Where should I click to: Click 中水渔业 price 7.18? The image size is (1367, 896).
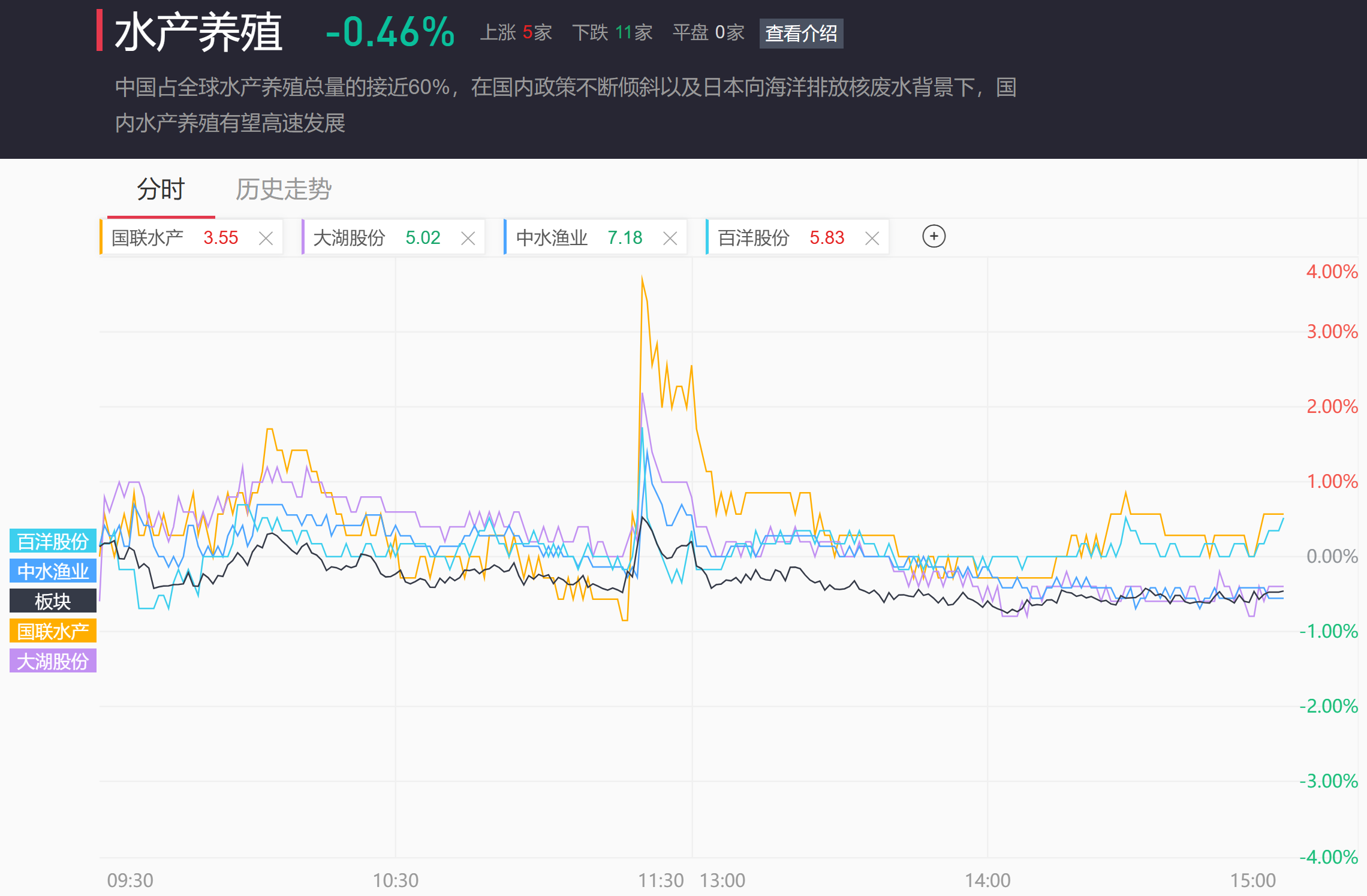click(x=625, y=238)
